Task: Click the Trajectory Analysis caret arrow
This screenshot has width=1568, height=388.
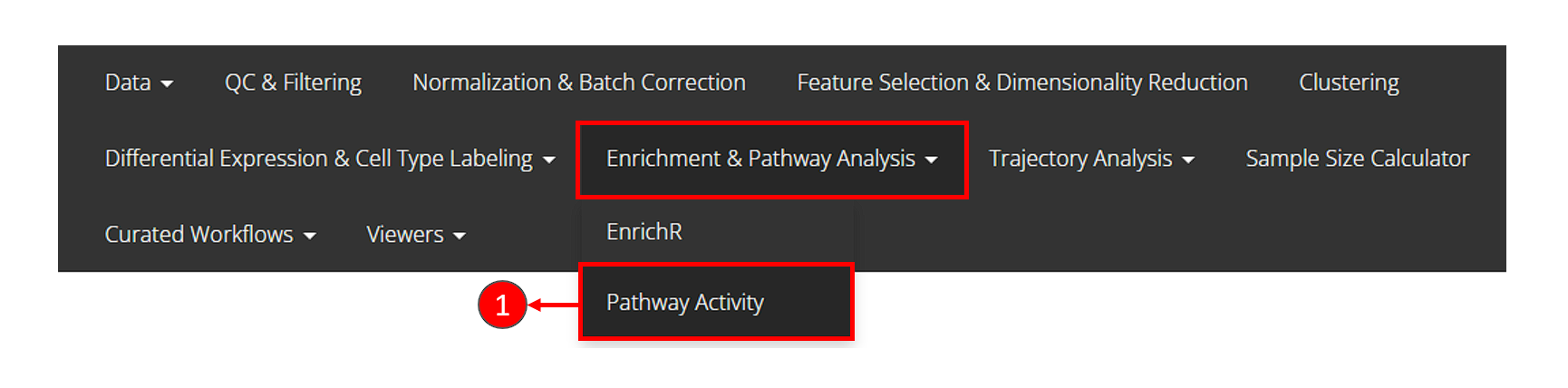Action: tap(1188, 160)
